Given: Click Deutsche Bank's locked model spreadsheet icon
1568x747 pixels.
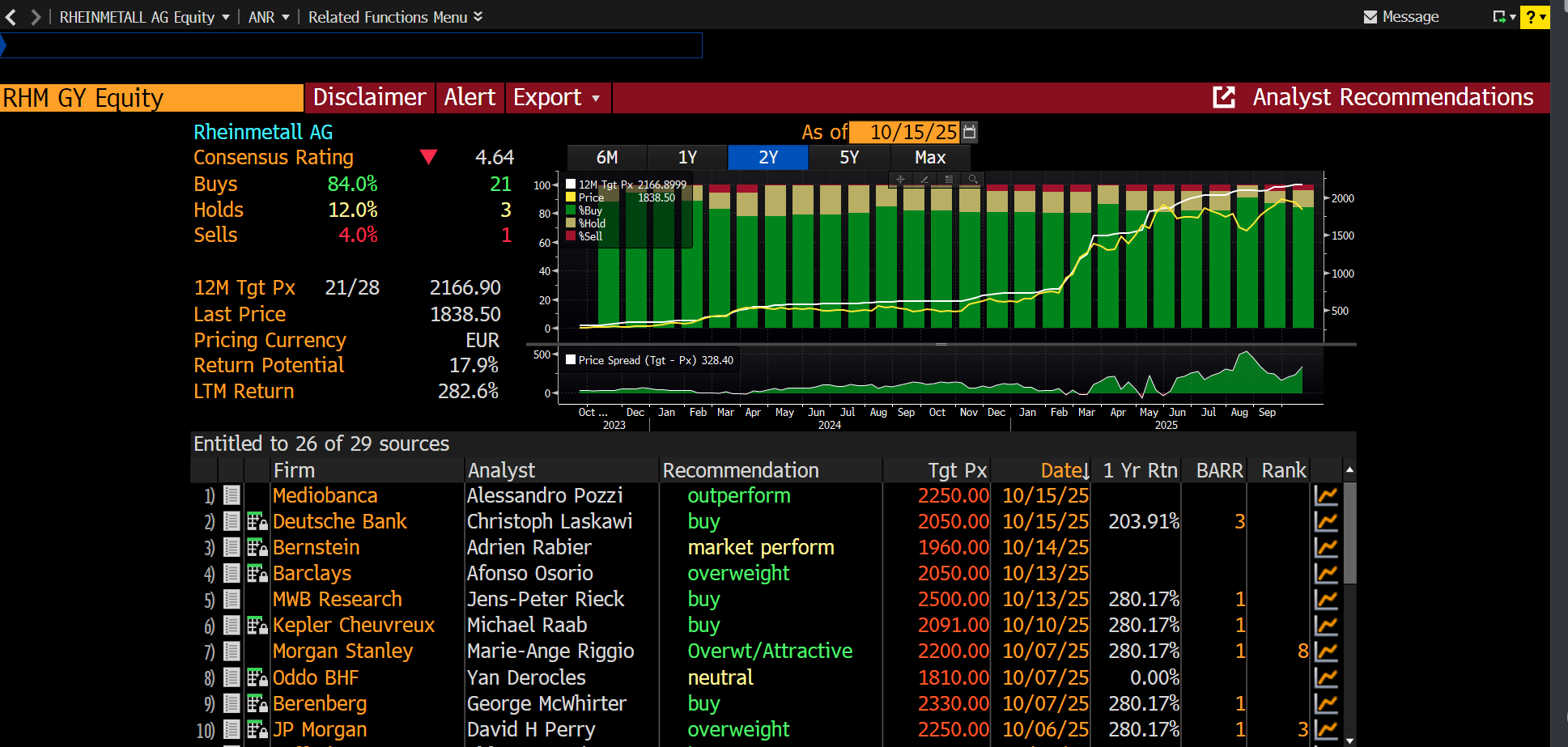Looking at the screenshot, I should click(257, 522).
